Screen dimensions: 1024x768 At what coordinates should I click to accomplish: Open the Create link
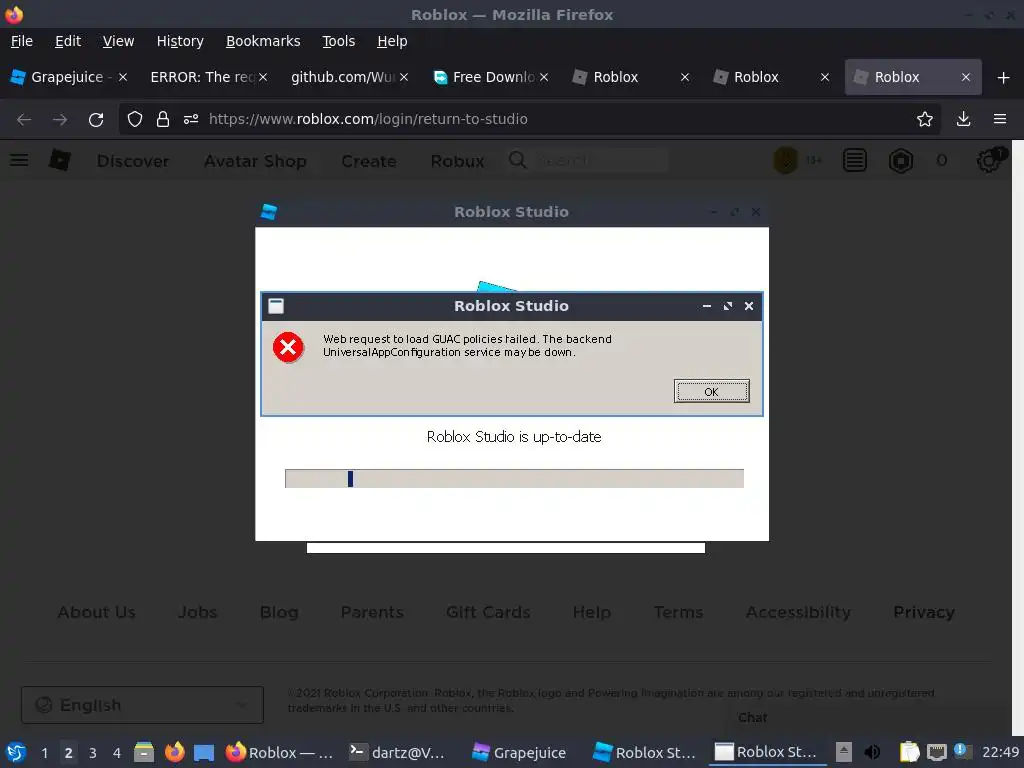(x=368, y=161)
